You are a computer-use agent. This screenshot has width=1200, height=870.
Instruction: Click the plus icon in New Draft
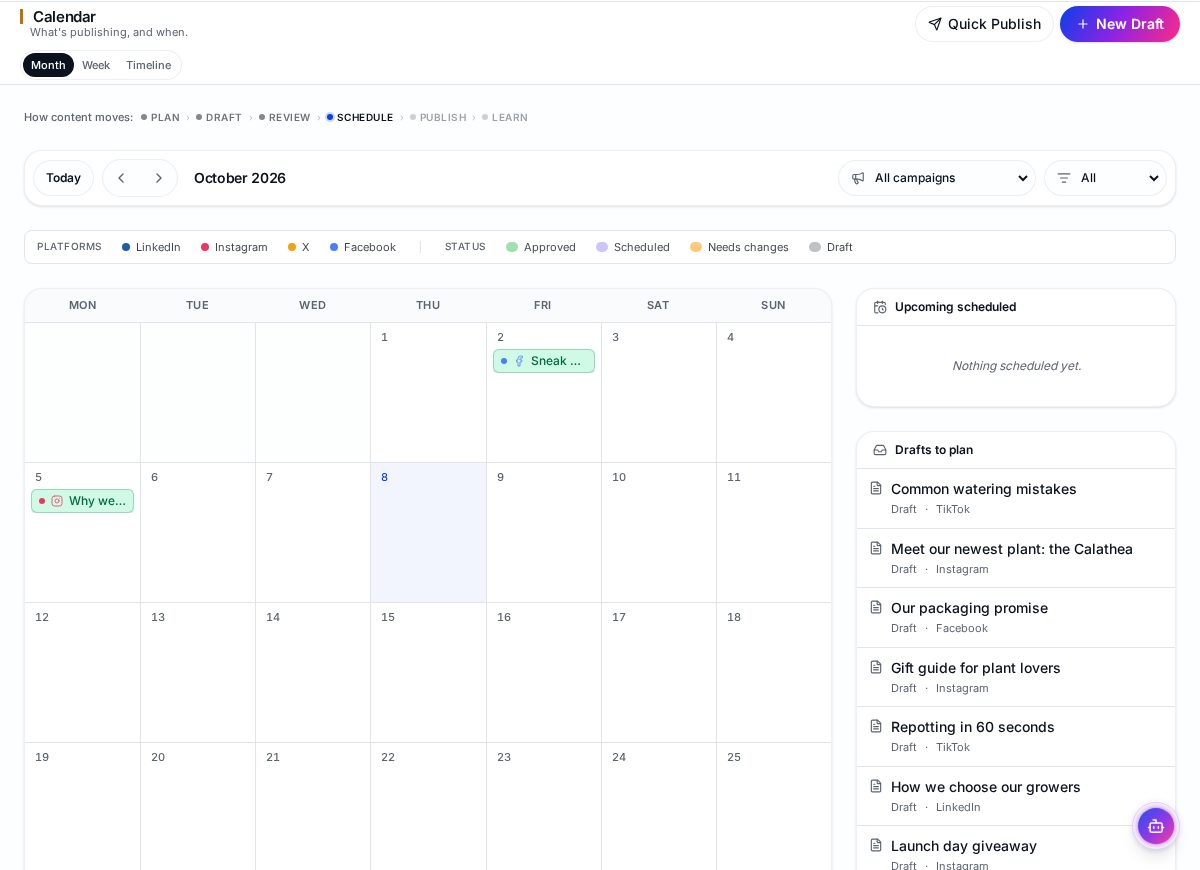1082,24
